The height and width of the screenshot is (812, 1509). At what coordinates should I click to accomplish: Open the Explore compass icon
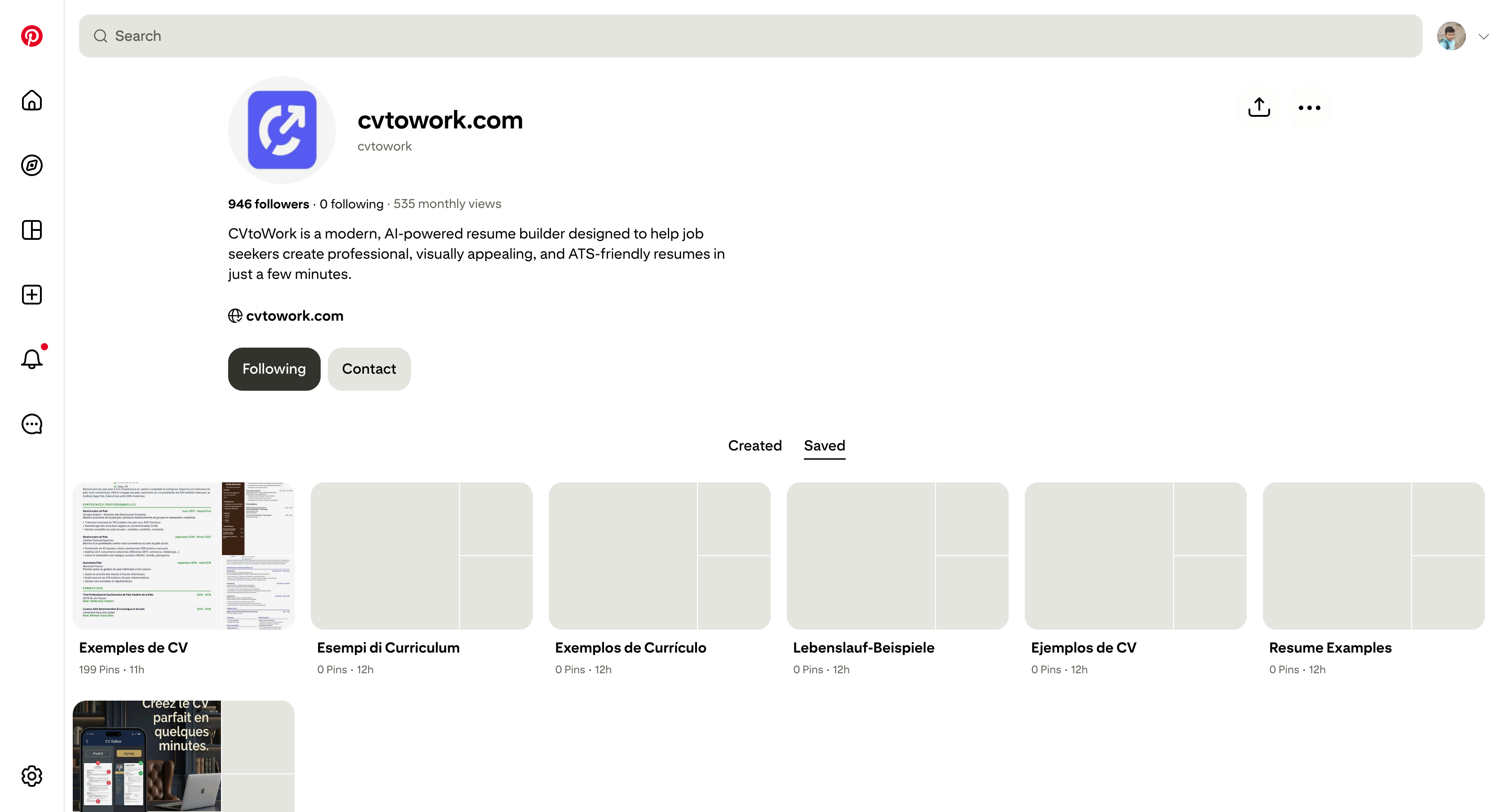click(x=31, y=165)
